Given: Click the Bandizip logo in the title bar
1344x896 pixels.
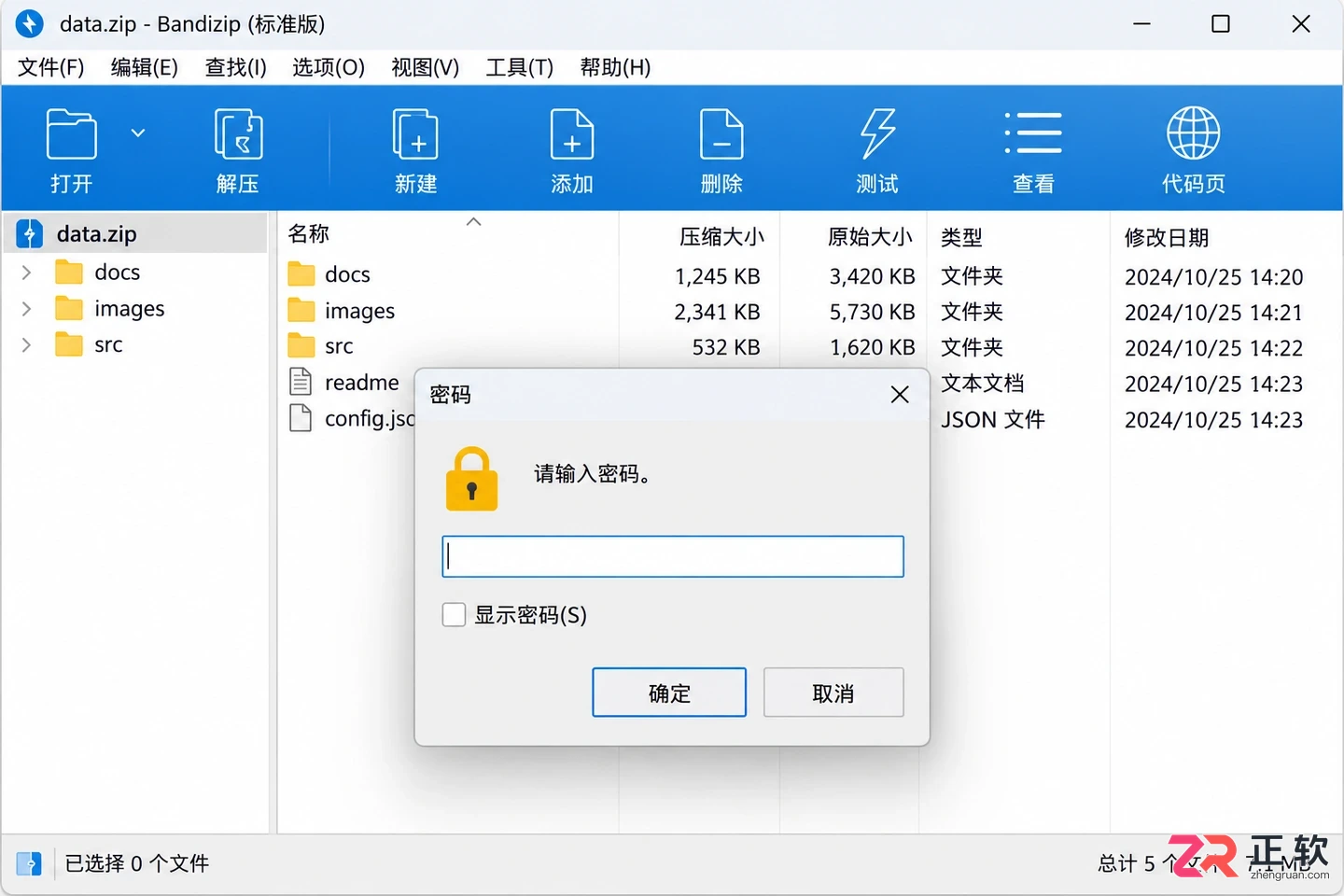Looking at the screenshot, I should (30, 23).
